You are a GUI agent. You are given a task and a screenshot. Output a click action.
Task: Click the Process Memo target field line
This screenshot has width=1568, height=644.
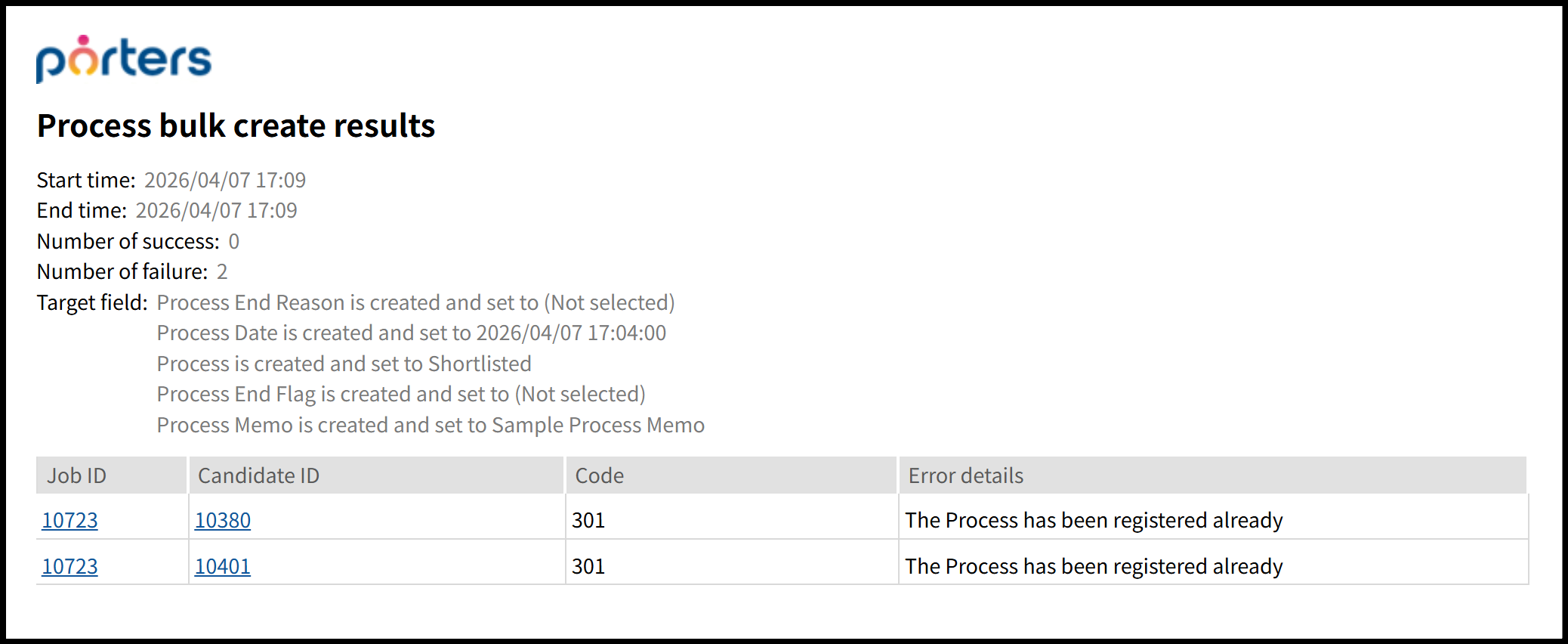point(431,425)
